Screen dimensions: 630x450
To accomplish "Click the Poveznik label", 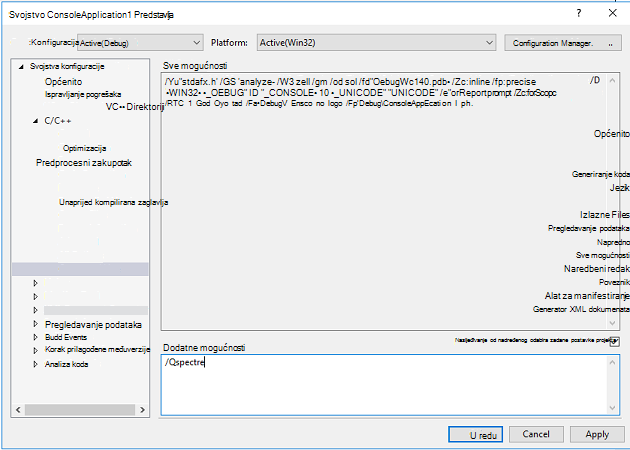I will 614,282.
